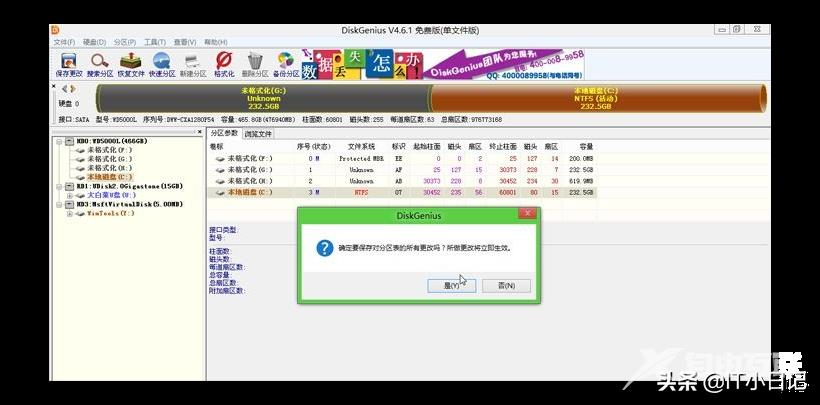Click the HD3 MsftVirtualDisk icon in tree
Viewport: 820px width, 405px height.
[69, 204]
